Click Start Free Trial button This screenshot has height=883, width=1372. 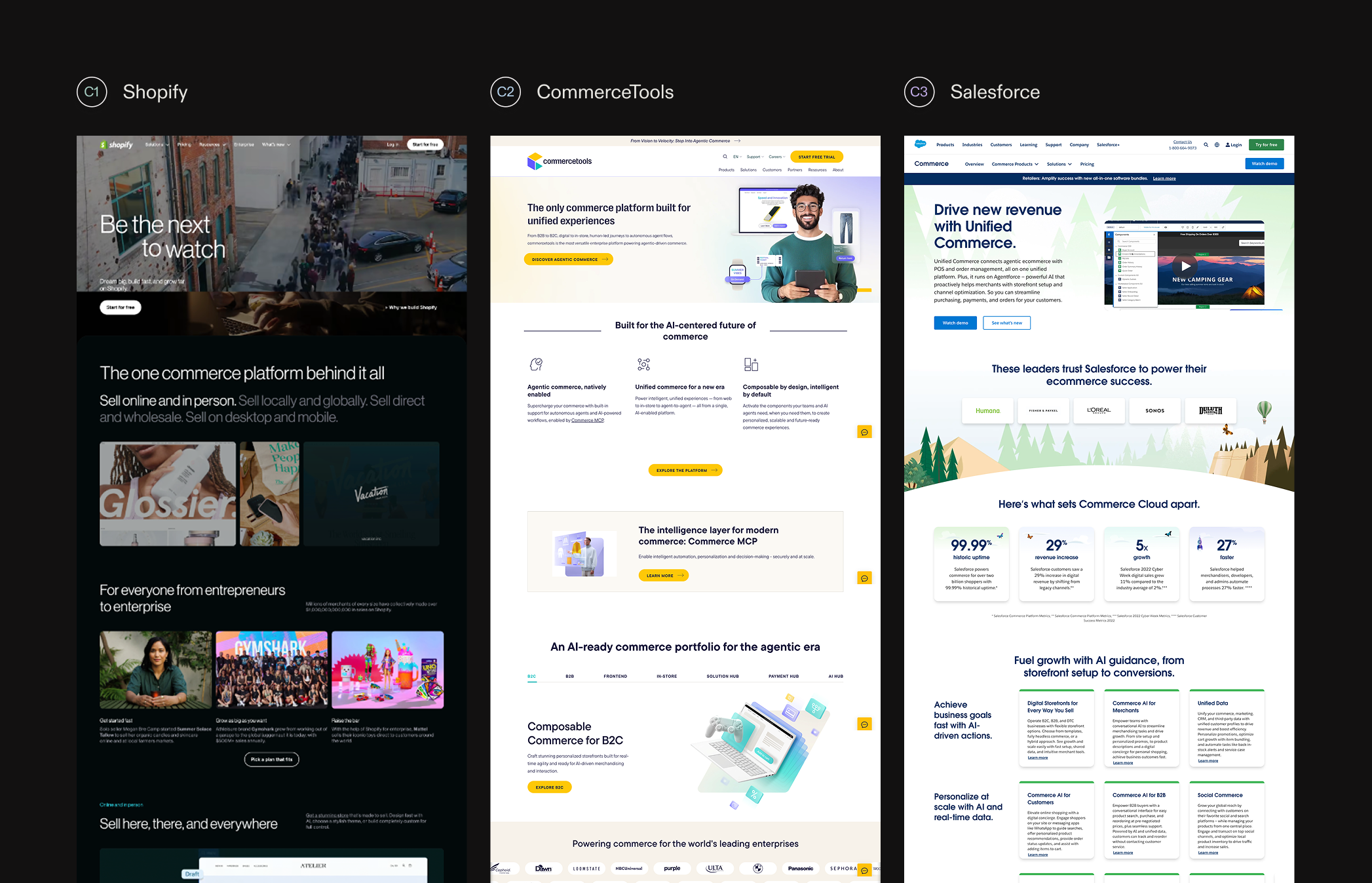816,157
